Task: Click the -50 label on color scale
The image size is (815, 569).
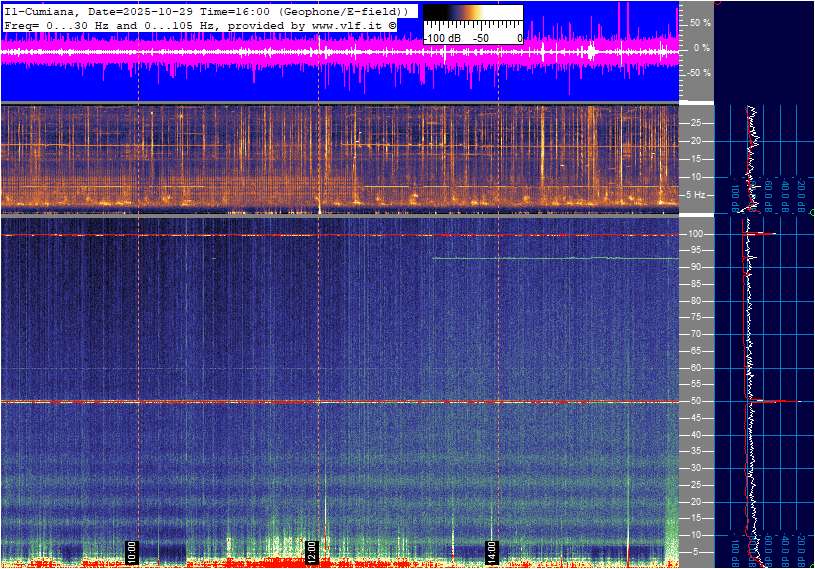Action: [482, 38]
